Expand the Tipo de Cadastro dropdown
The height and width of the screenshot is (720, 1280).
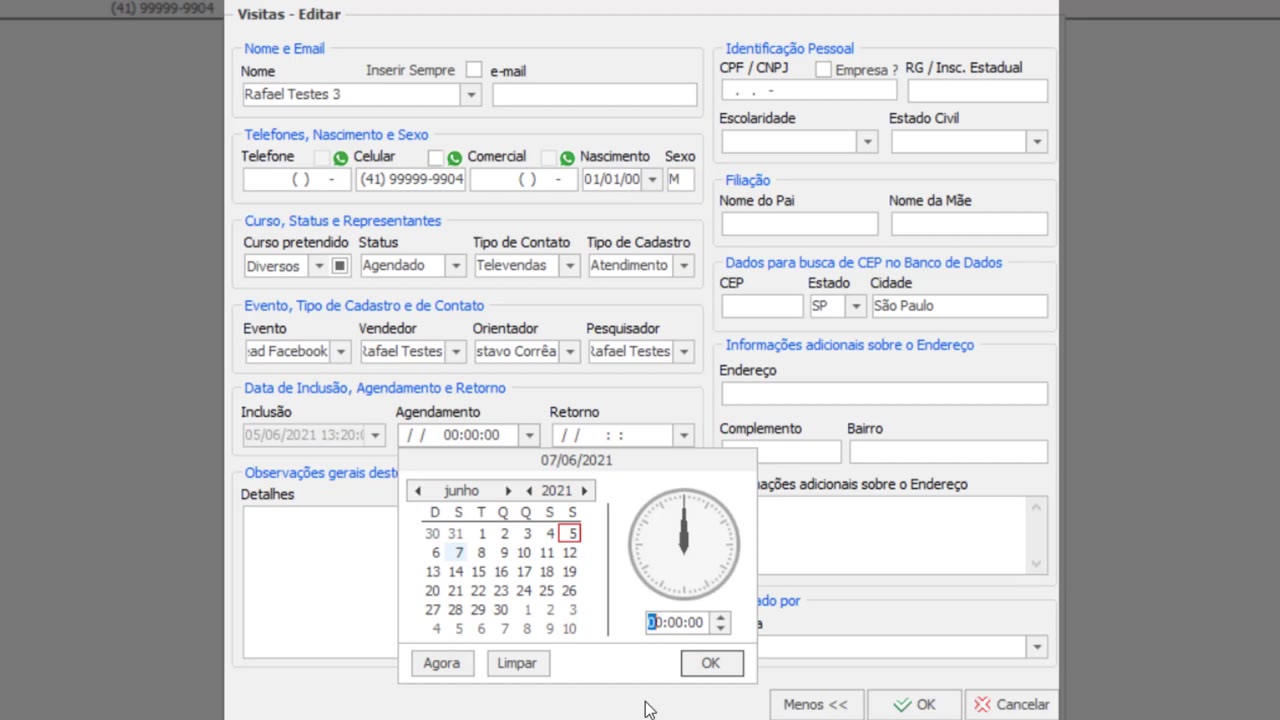click(x=683, y=266)
